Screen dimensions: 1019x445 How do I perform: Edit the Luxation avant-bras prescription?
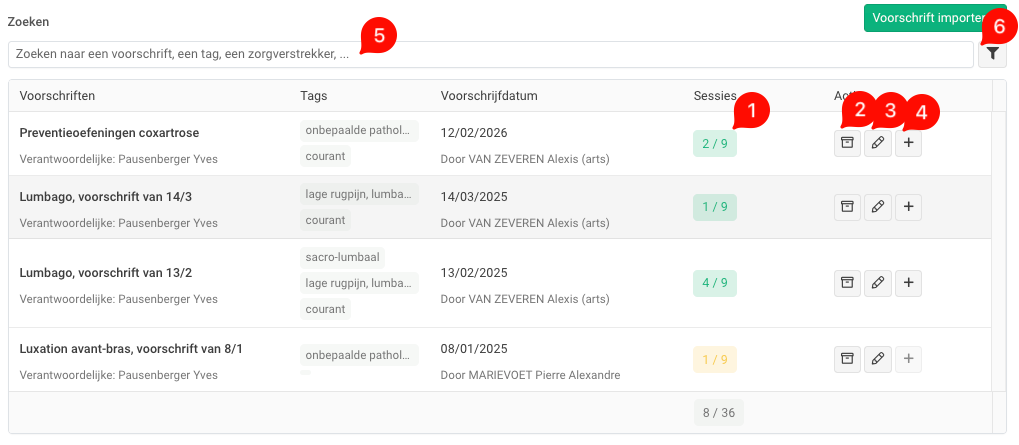877,358
